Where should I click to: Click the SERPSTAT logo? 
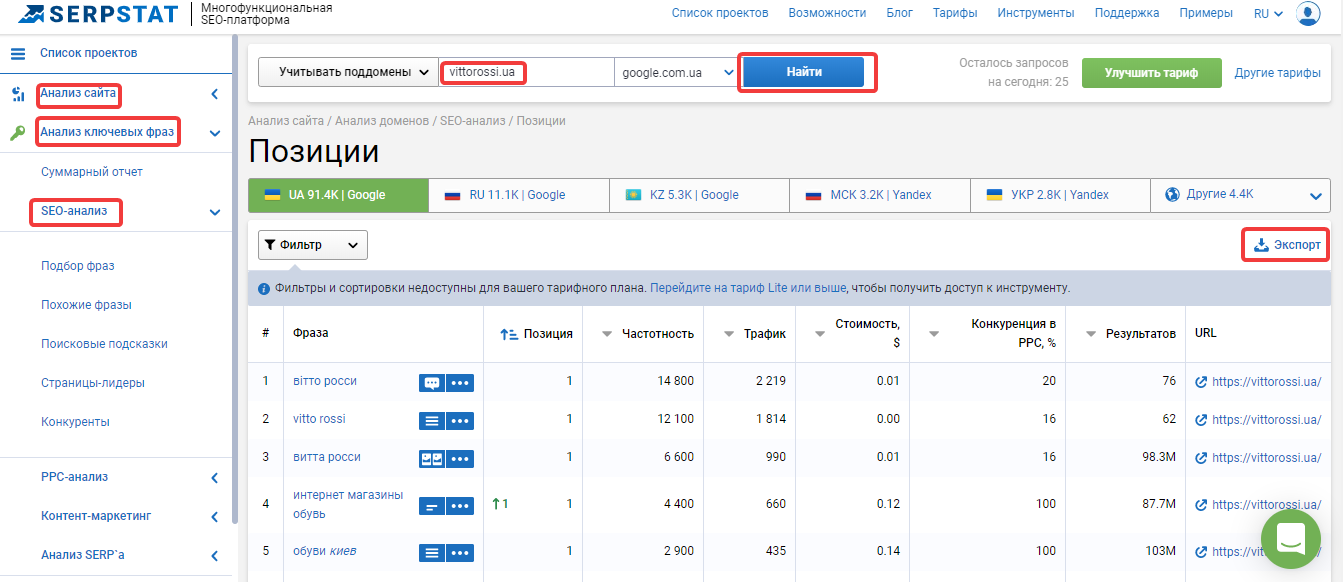[97, 14]
